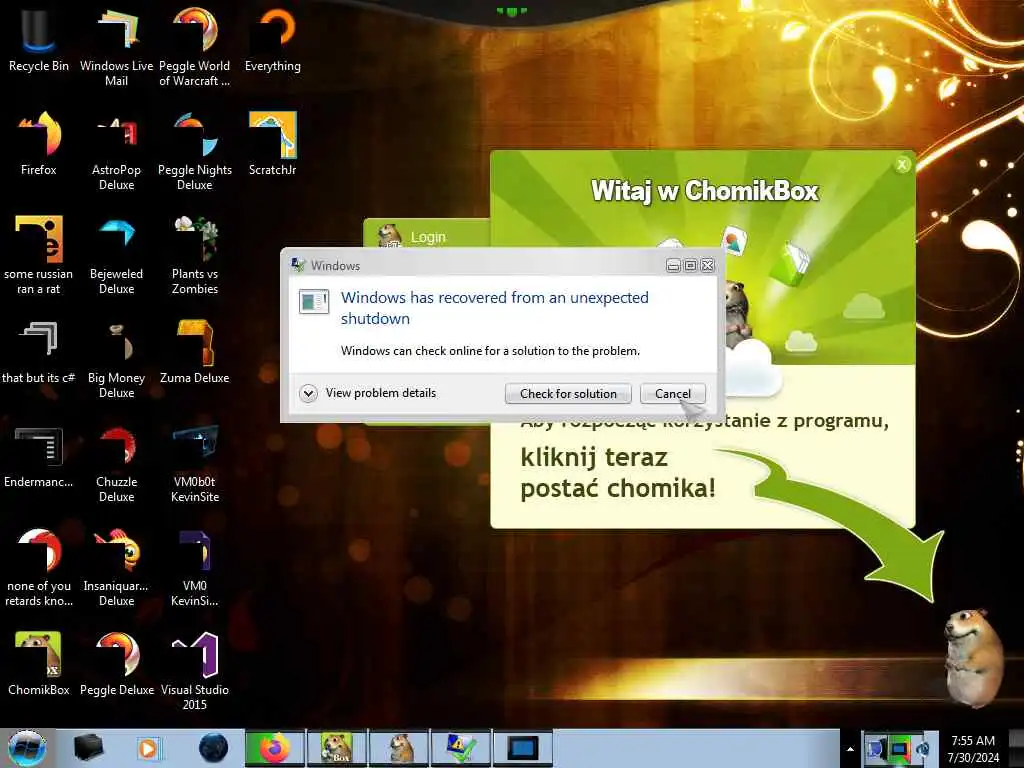Click the Login header in ChomikBox window

(428, 237)
